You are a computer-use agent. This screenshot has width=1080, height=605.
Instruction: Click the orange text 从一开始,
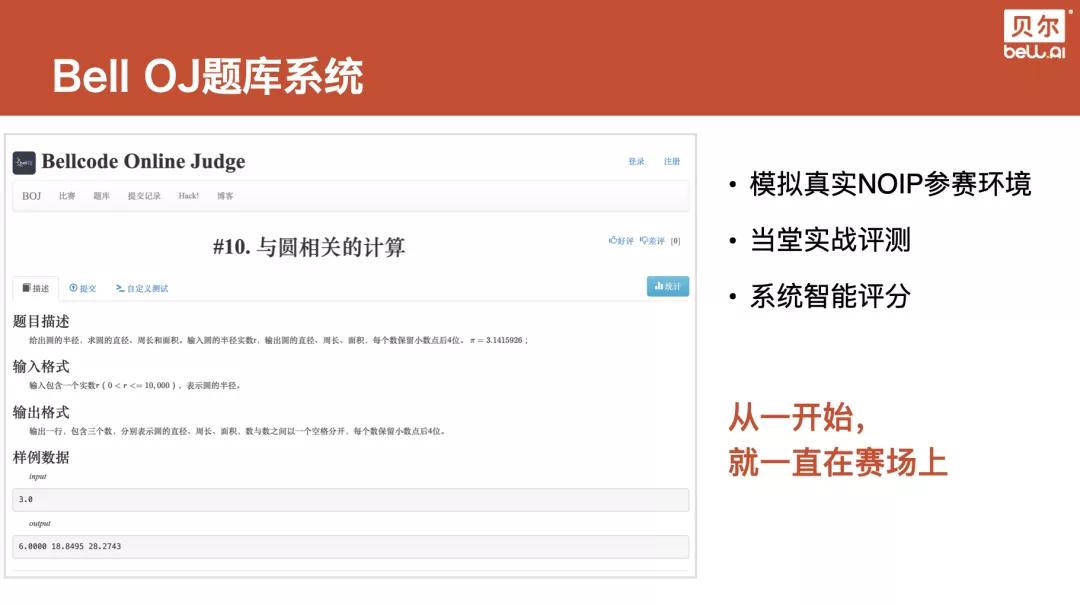(796, 418)
